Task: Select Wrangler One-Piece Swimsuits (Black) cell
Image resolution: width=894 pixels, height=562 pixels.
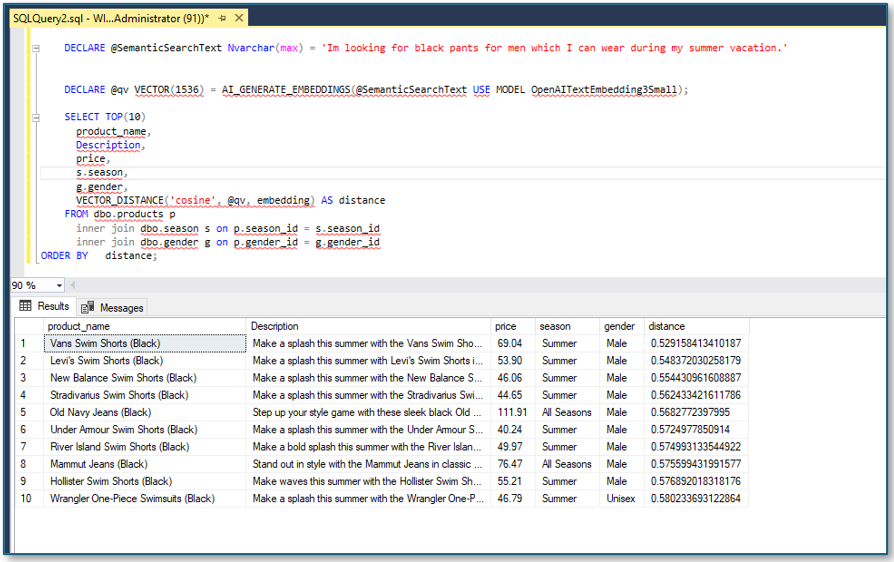Action: [145, 498]
